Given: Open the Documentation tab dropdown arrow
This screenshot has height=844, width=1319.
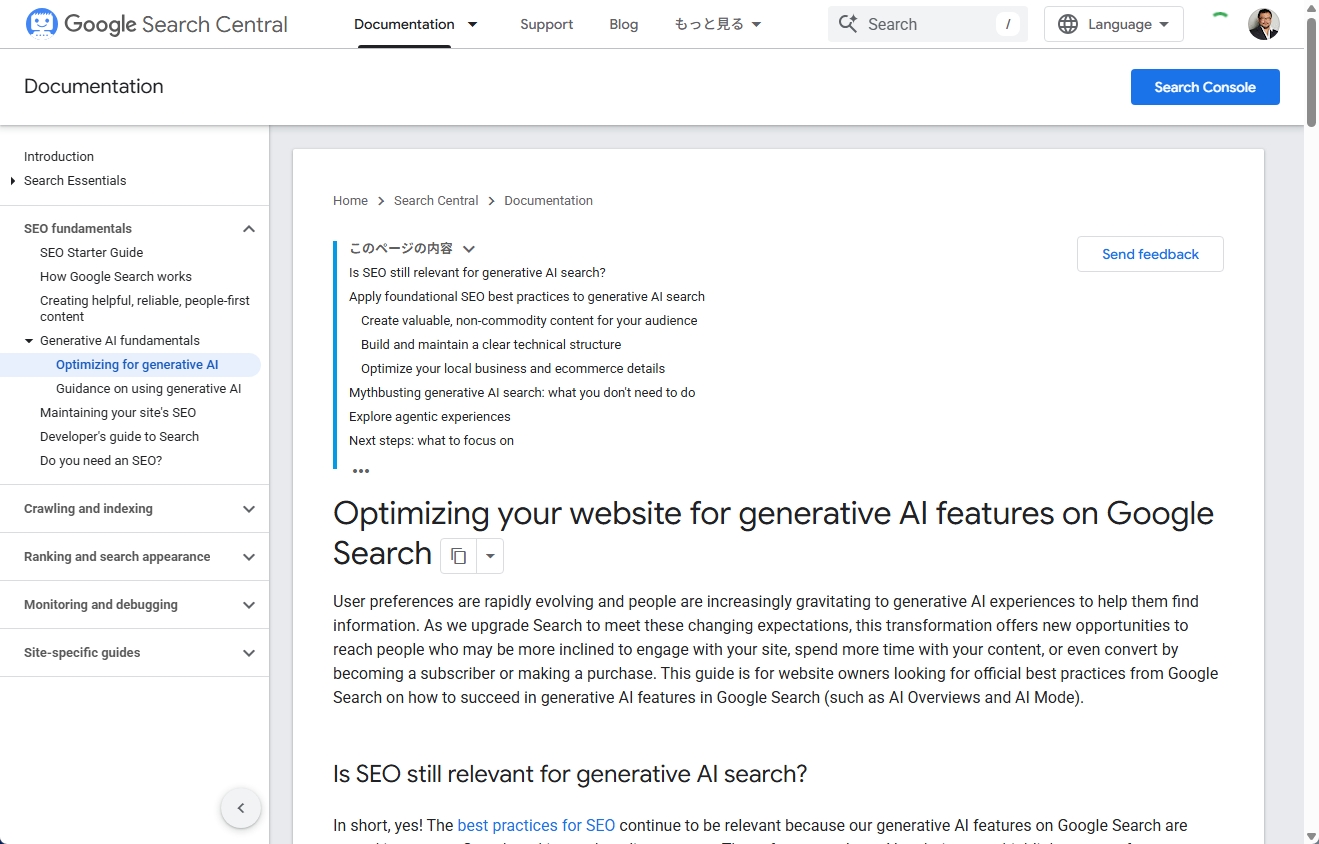Looking at the screenshot, I should 473,24.
